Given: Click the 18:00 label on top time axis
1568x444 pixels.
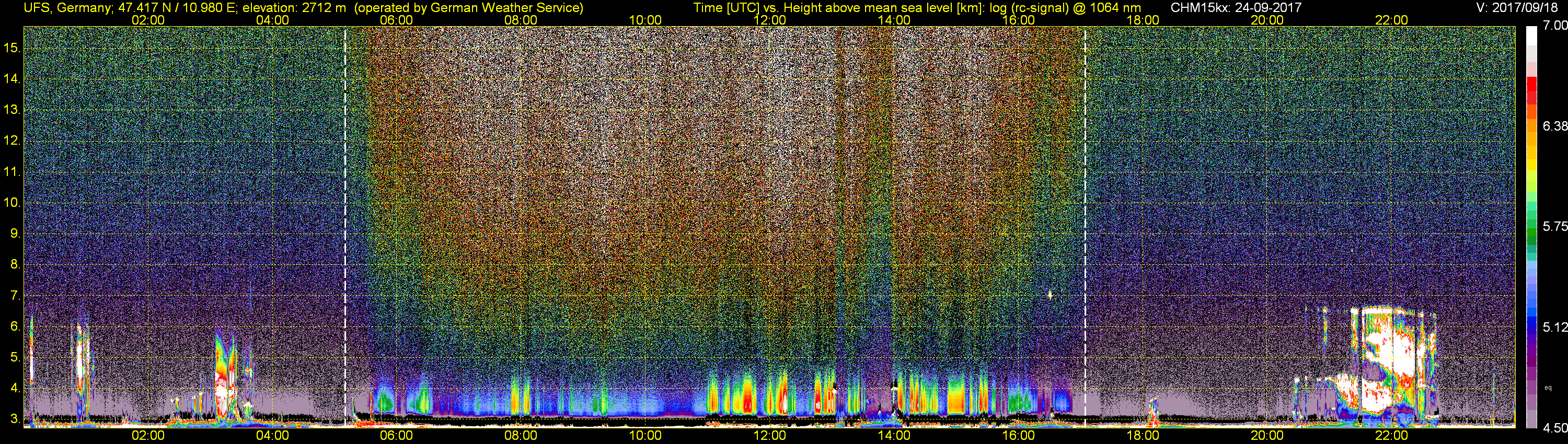Looking at the screenshot, I should (x=1143, y=20).
